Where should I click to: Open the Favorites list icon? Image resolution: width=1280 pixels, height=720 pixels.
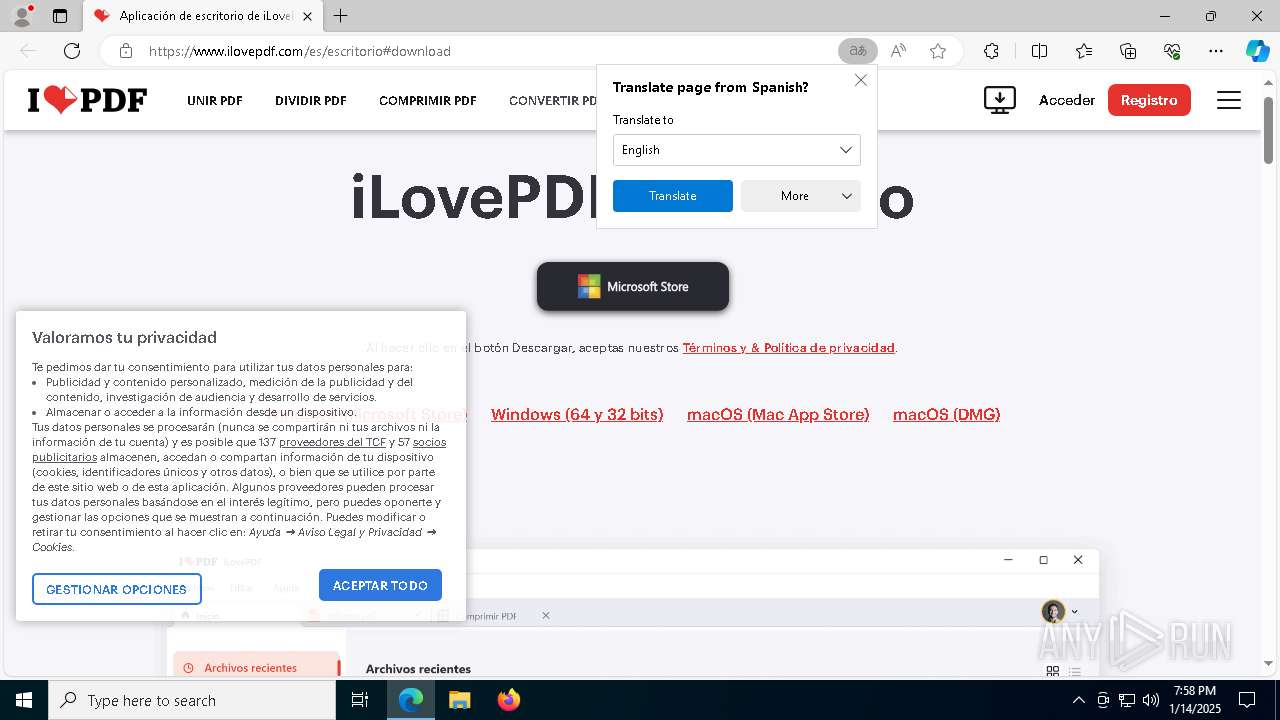coord(1084,51)
